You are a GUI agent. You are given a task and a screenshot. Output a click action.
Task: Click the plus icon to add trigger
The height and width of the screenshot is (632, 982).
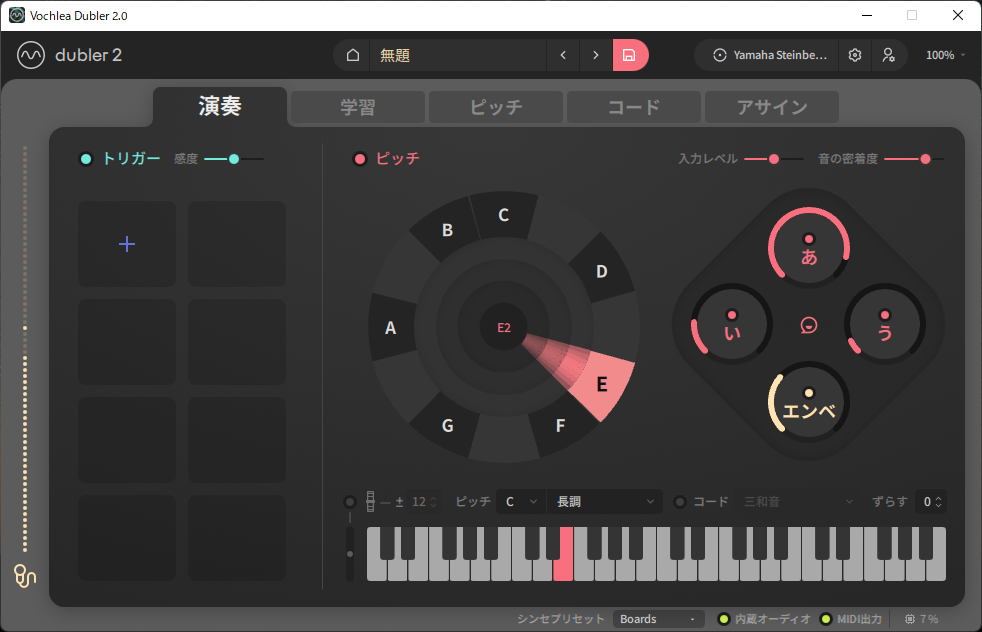(127, 244)
